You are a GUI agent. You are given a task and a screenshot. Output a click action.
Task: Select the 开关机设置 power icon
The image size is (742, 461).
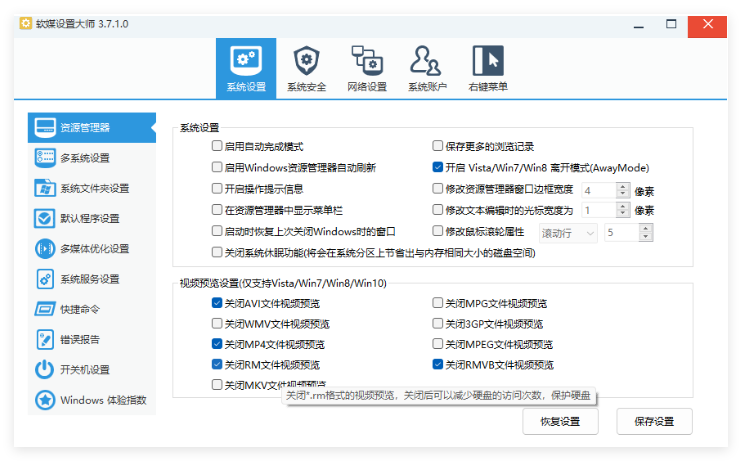click(x=45, y=369)
